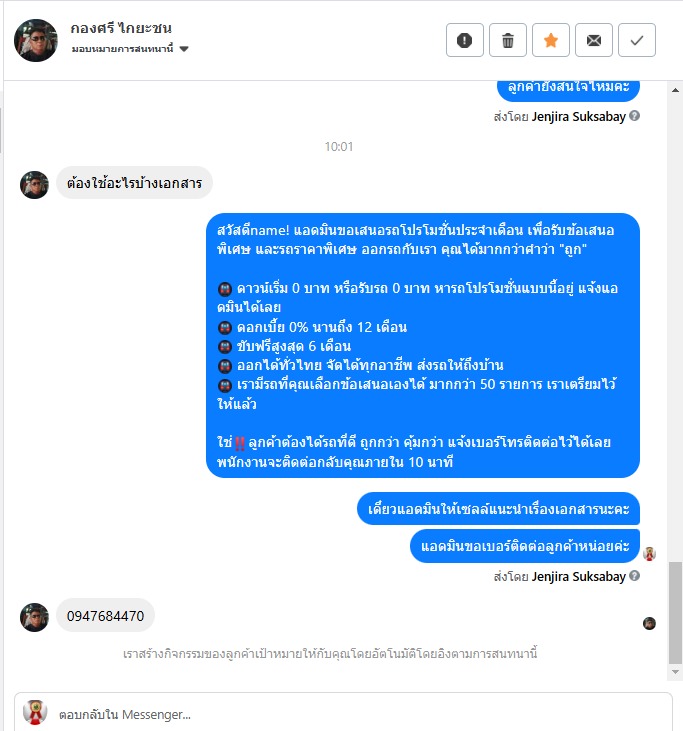Toggle the orange star follow-up flag
This screenshot has width=683, height=731.
(551, 40)
